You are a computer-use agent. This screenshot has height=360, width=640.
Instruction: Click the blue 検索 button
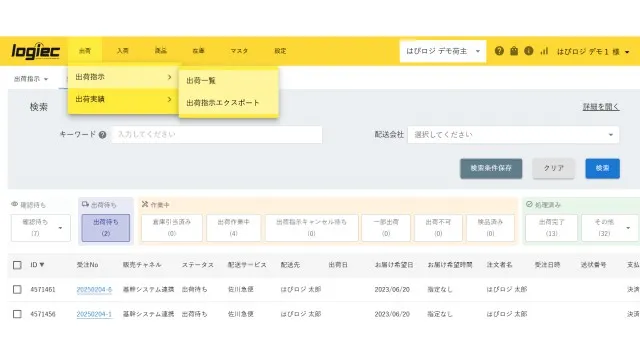pyautogui.click(x=602, y=168)
